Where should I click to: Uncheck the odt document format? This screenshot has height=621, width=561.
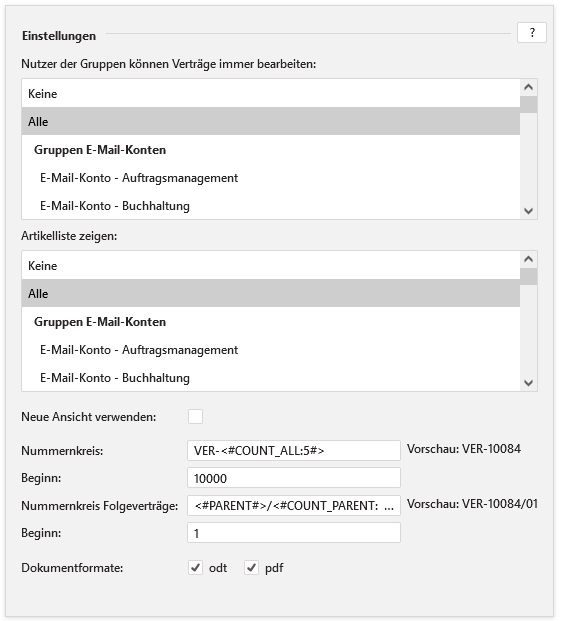click(x=195, y=568)
